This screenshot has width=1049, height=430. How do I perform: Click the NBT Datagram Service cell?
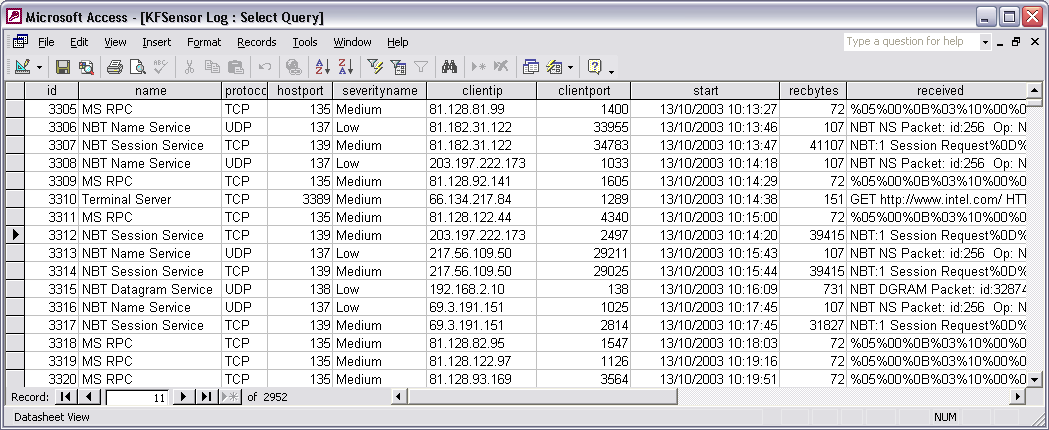151,290
